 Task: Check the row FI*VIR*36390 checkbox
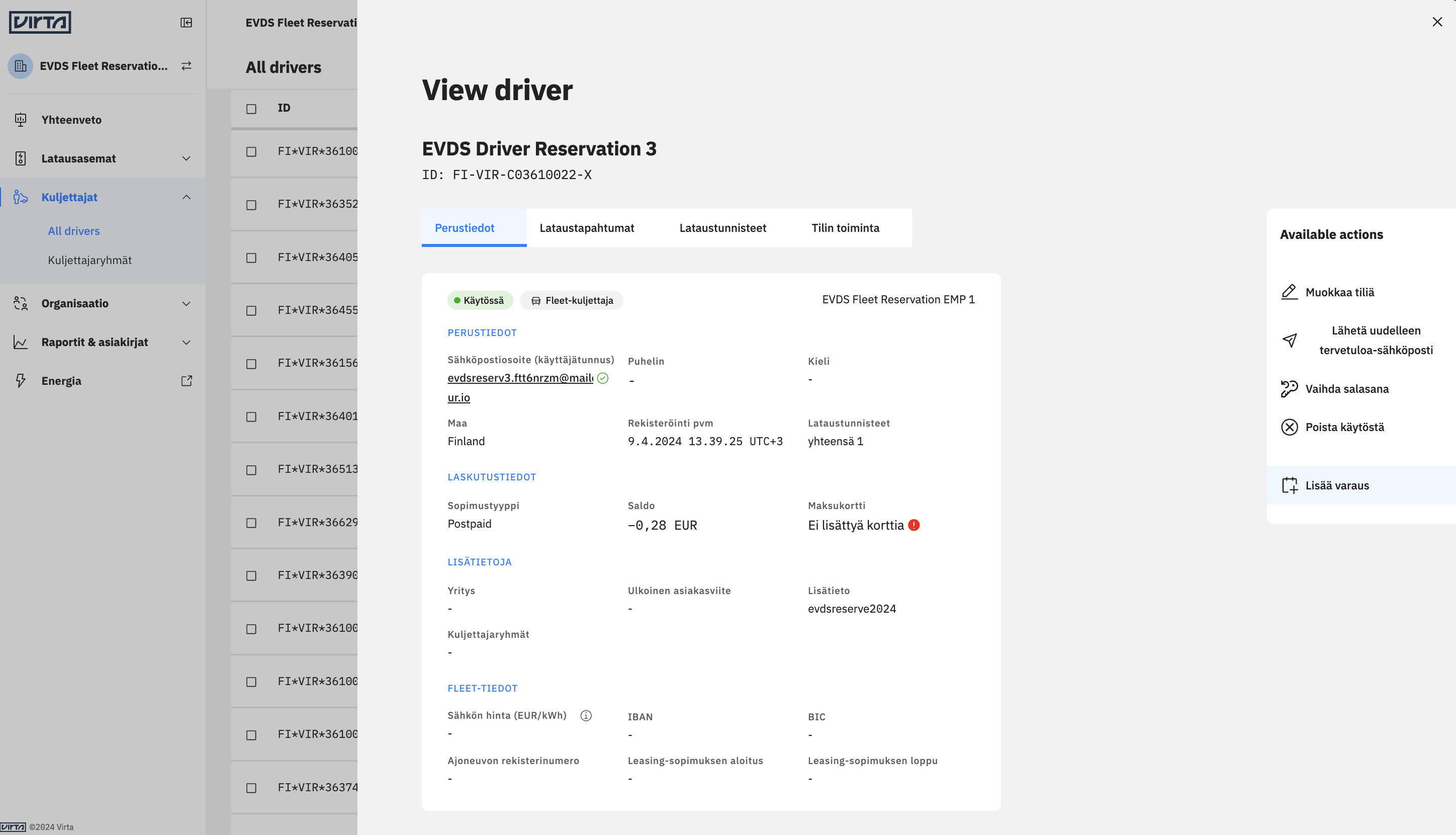251,576
